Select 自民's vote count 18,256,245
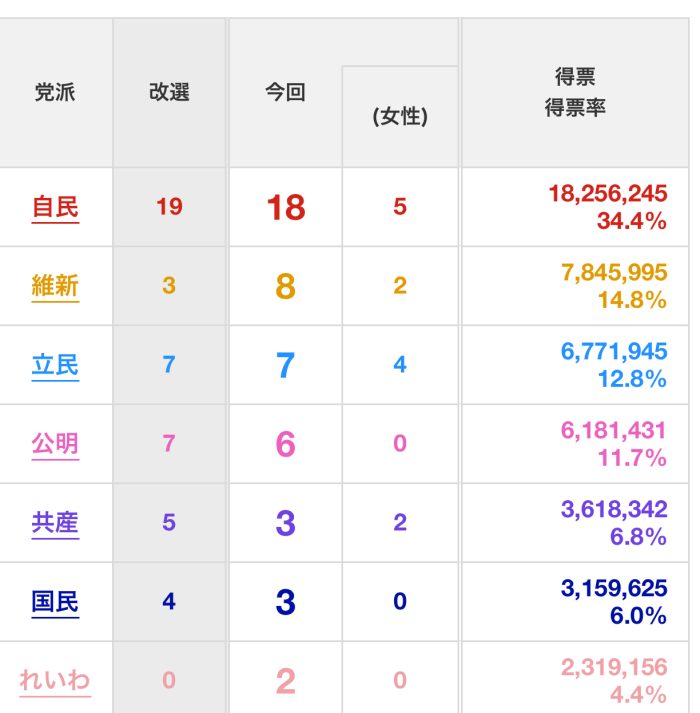 [x=608, y=193]
